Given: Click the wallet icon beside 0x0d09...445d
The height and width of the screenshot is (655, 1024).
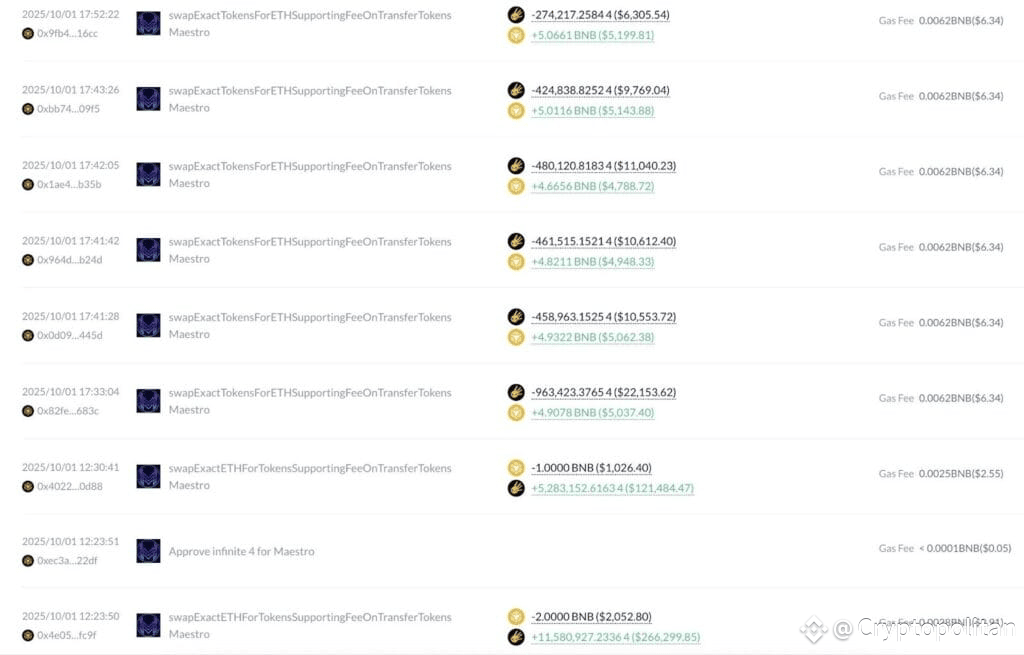Looking at the screenshot, I should 27,336.
